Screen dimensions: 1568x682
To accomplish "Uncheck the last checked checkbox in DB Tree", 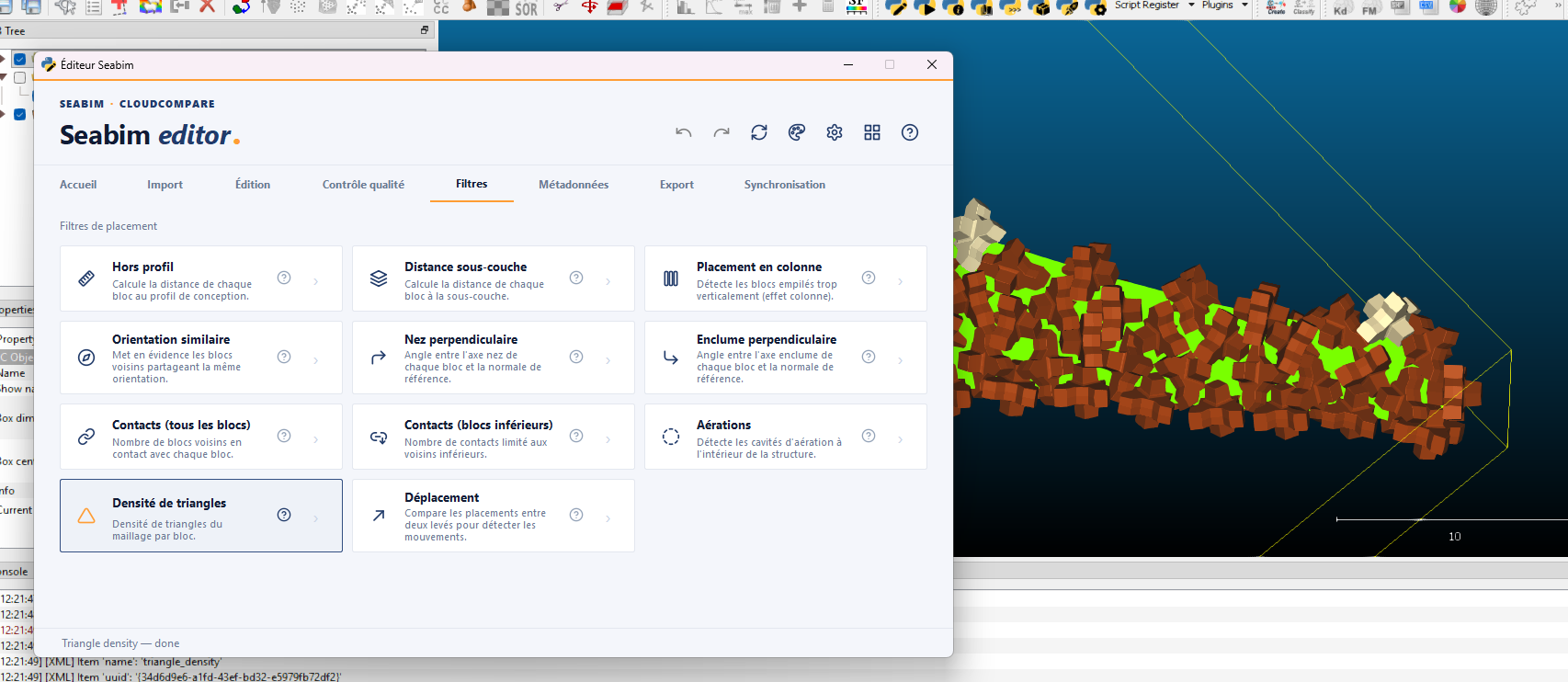I will pos(19,115).
